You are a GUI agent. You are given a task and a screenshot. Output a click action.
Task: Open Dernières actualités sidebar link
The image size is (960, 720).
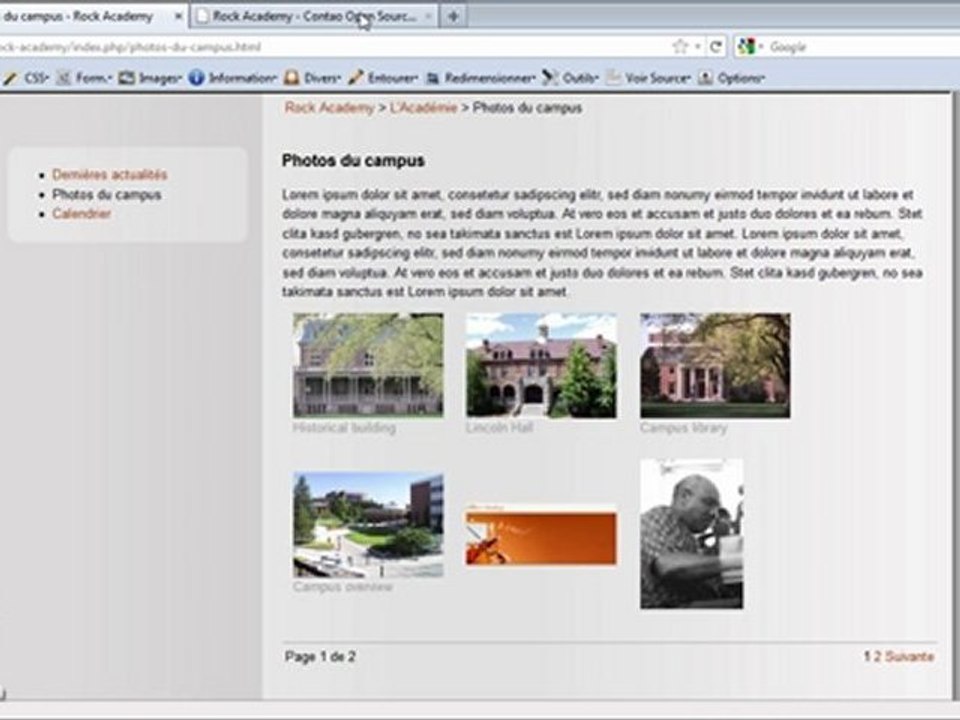[x=110, y=174]
